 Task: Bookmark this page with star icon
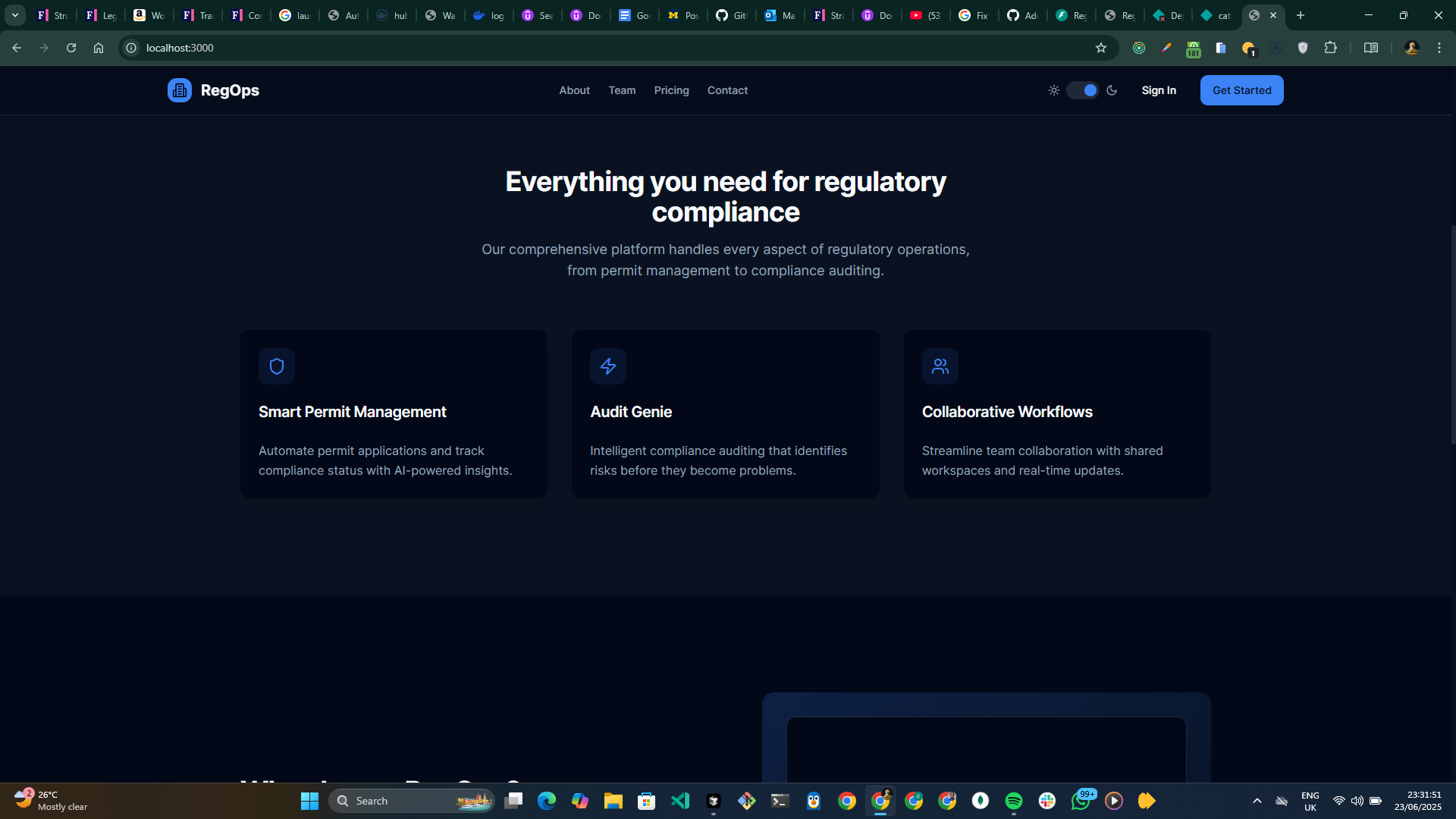pyautogui.click(x=1101, y=48)
